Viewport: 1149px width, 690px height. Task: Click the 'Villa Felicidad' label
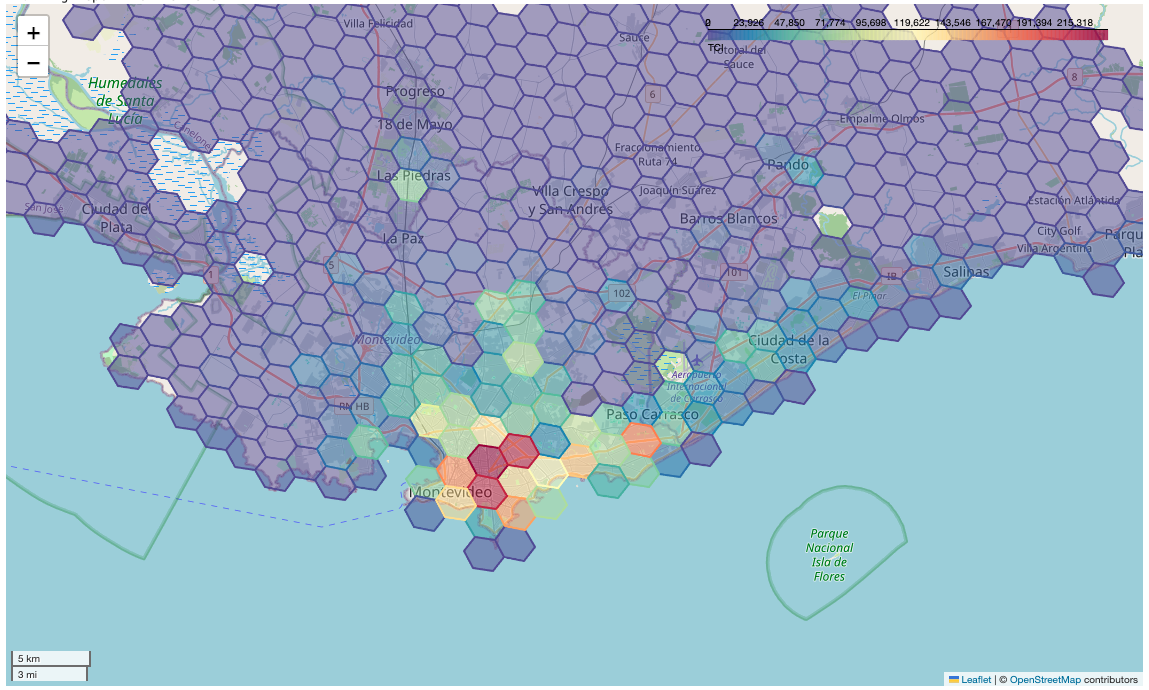pos(378,23)
